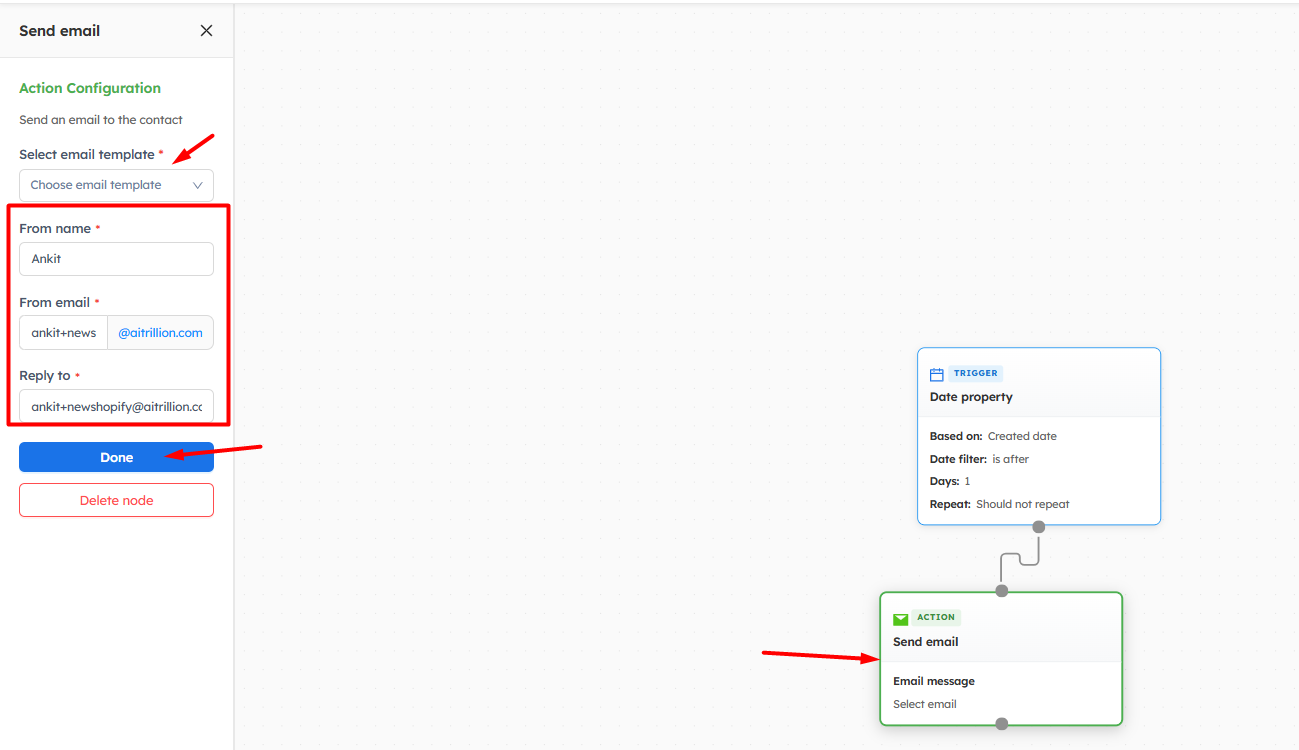Close the Send email panel

tap(206, 31)
